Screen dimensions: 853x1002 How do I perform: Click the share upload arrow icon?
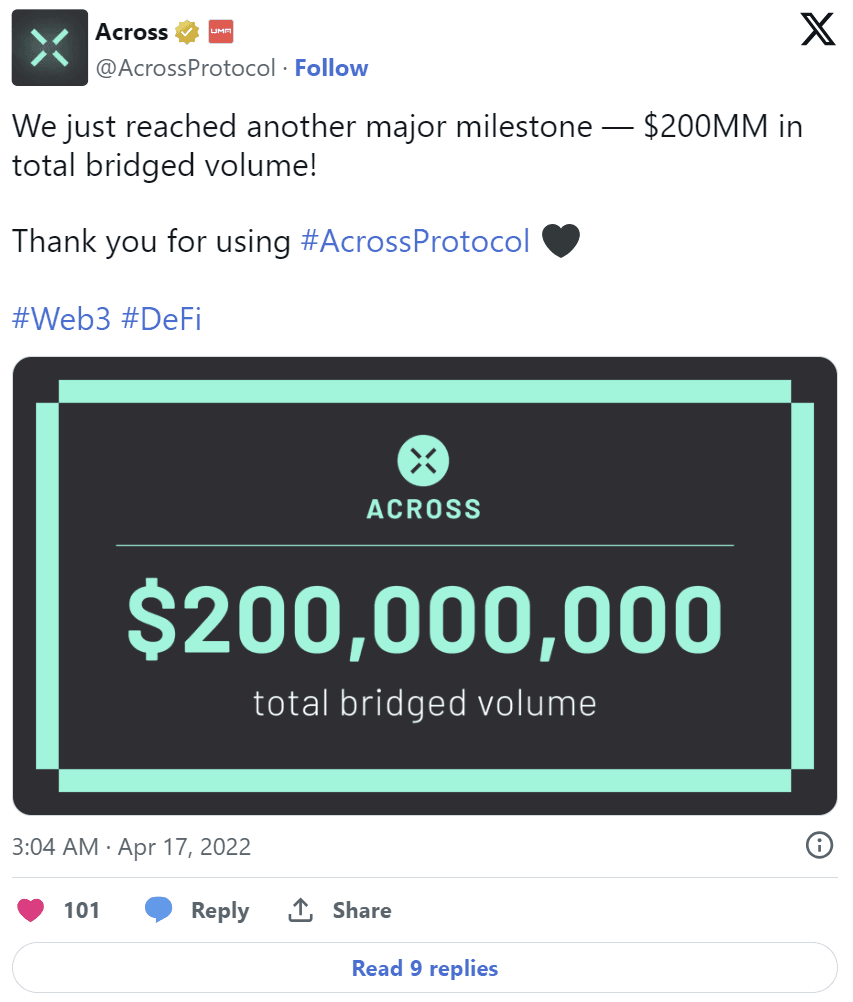click(300, 910)
